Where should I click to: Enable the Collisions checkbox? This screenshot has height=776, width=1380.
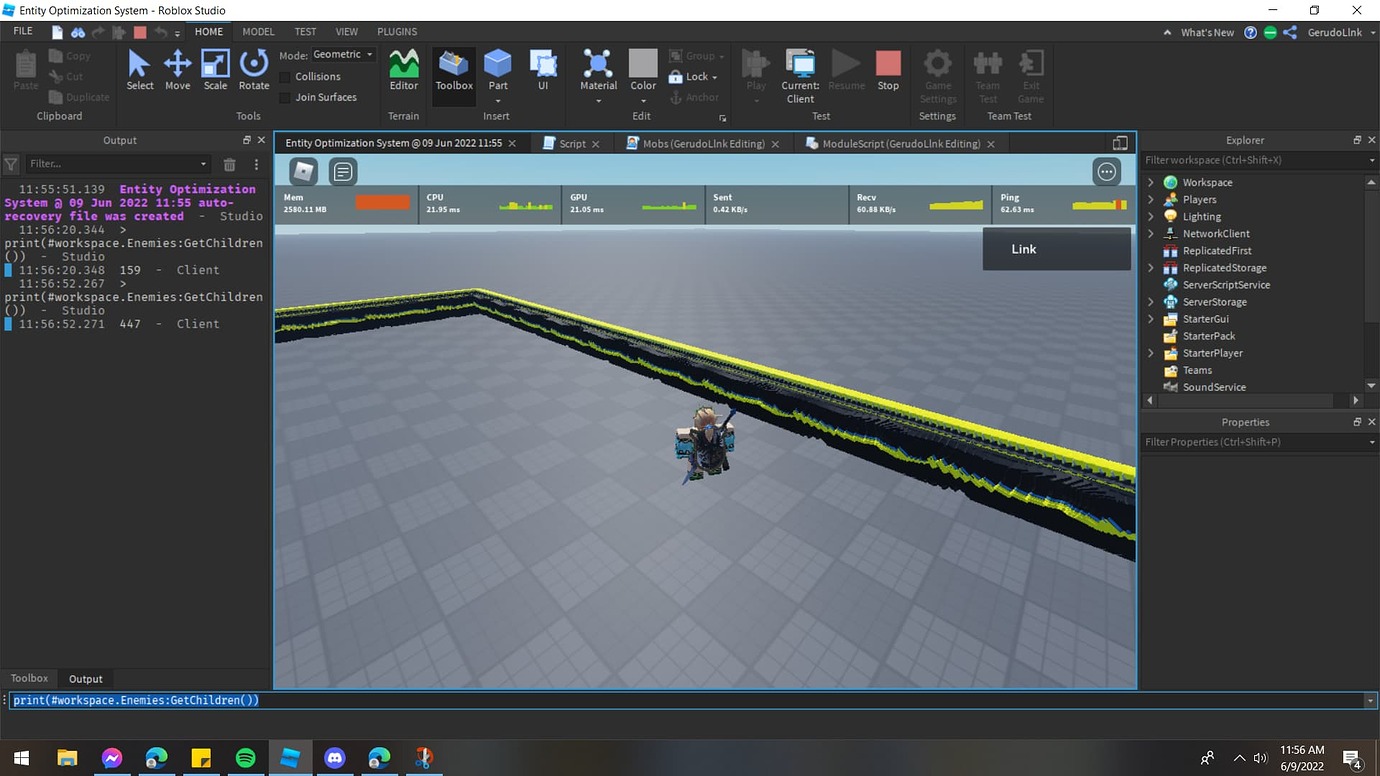(x=285, y=76)
